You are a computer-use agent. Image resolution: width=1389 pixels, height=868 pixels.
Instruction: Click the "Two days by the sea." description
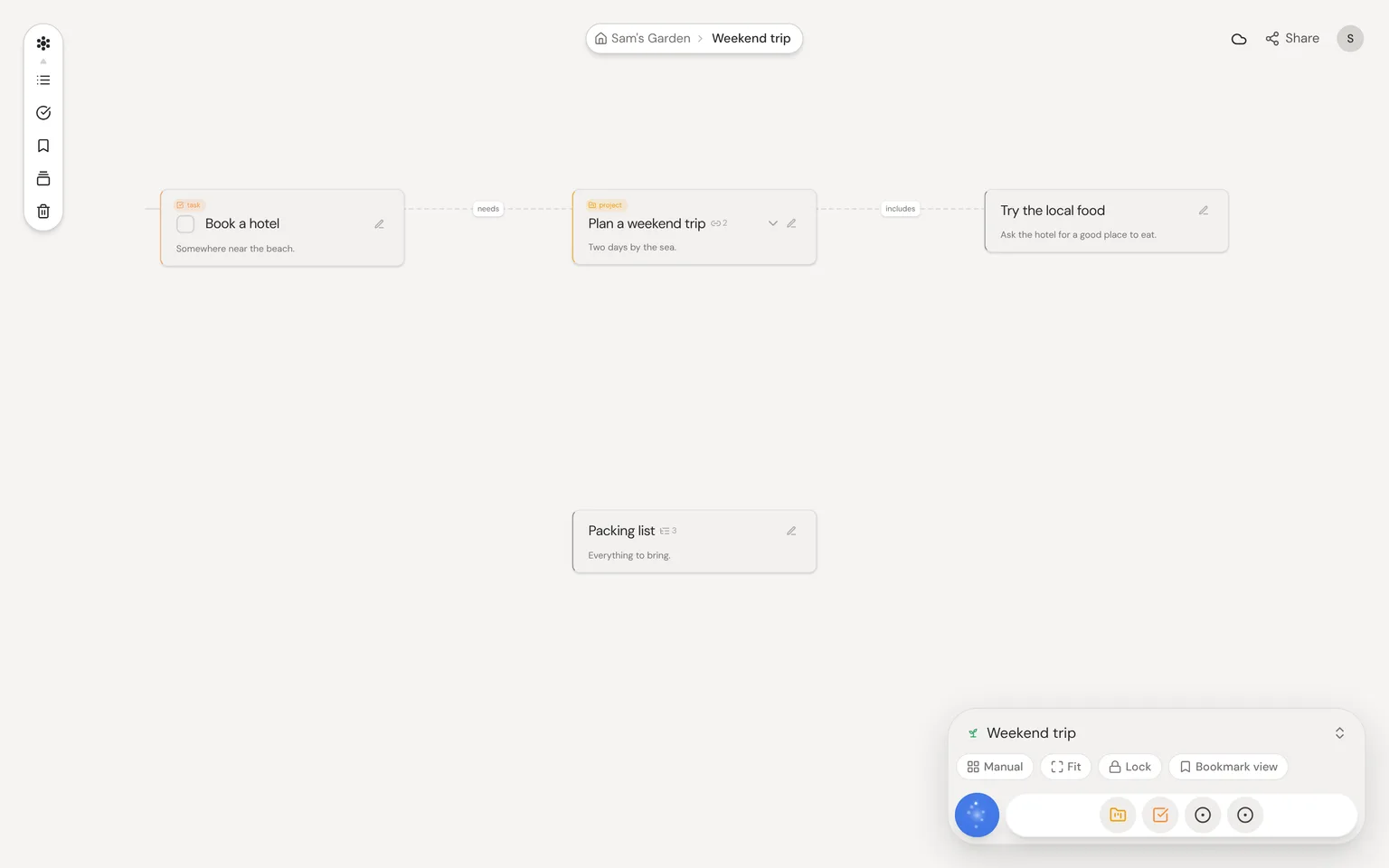[x=632, y=247]
